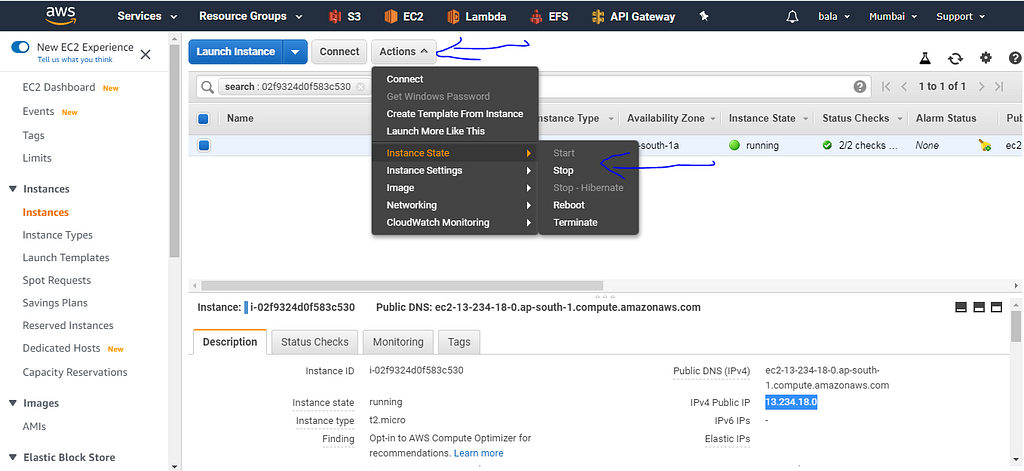Image resolution: width=1024 pixels, height=471 pixels.
Task: Open the Launch Instance dropdown arrow
Action: pos(296,52)
